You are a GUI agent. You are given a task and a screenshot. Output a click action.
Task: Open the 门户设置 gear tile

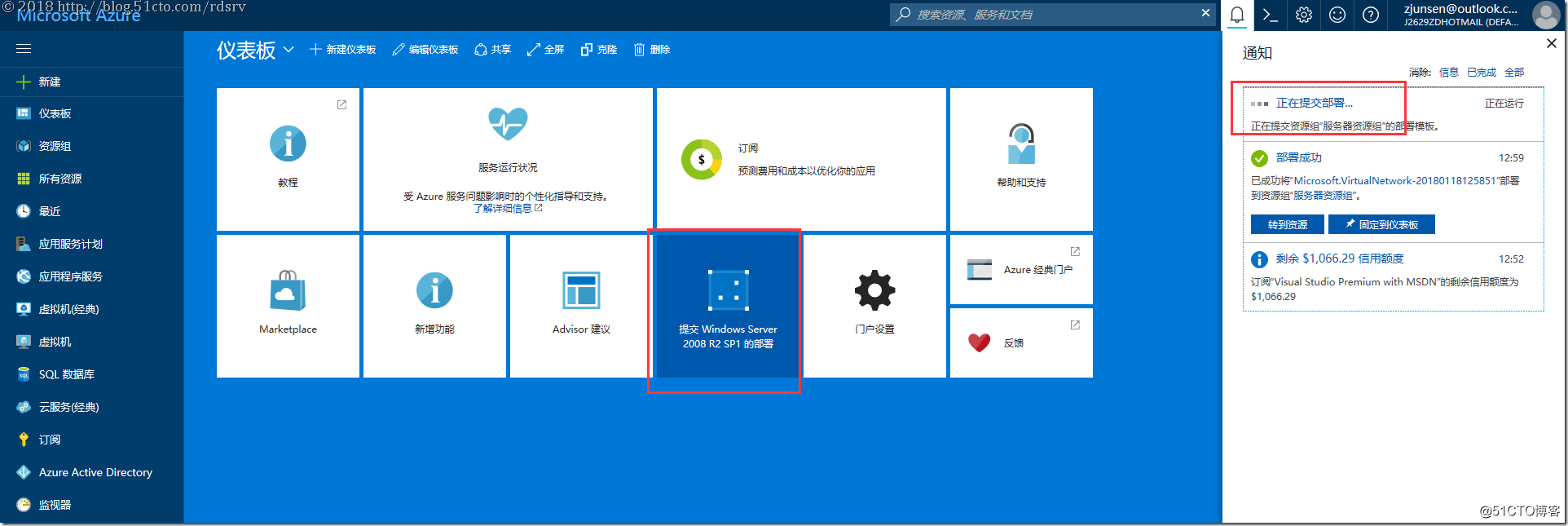tap(874, 306)
